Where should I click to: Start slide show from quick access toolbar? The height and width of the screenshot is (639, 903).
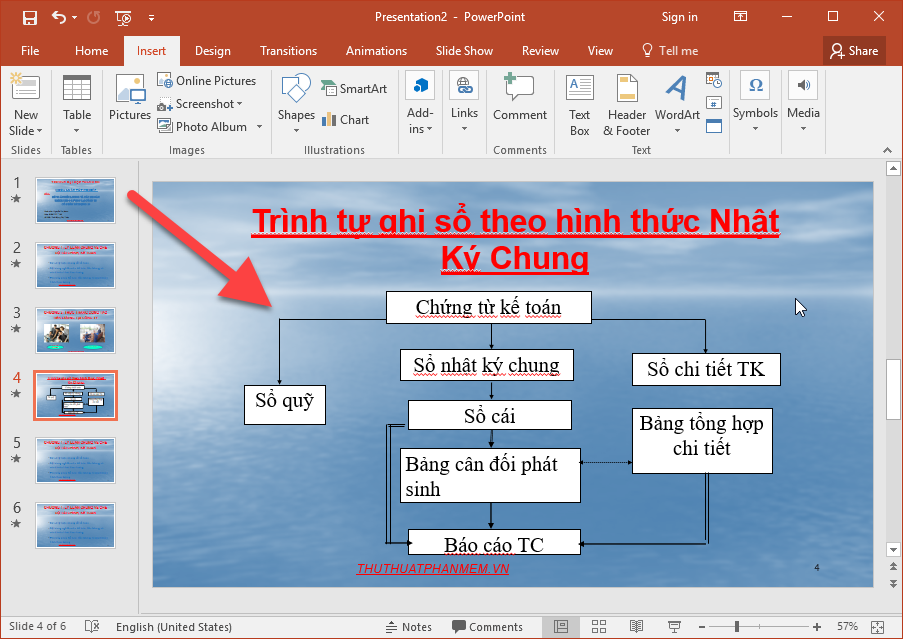point(122,17)
